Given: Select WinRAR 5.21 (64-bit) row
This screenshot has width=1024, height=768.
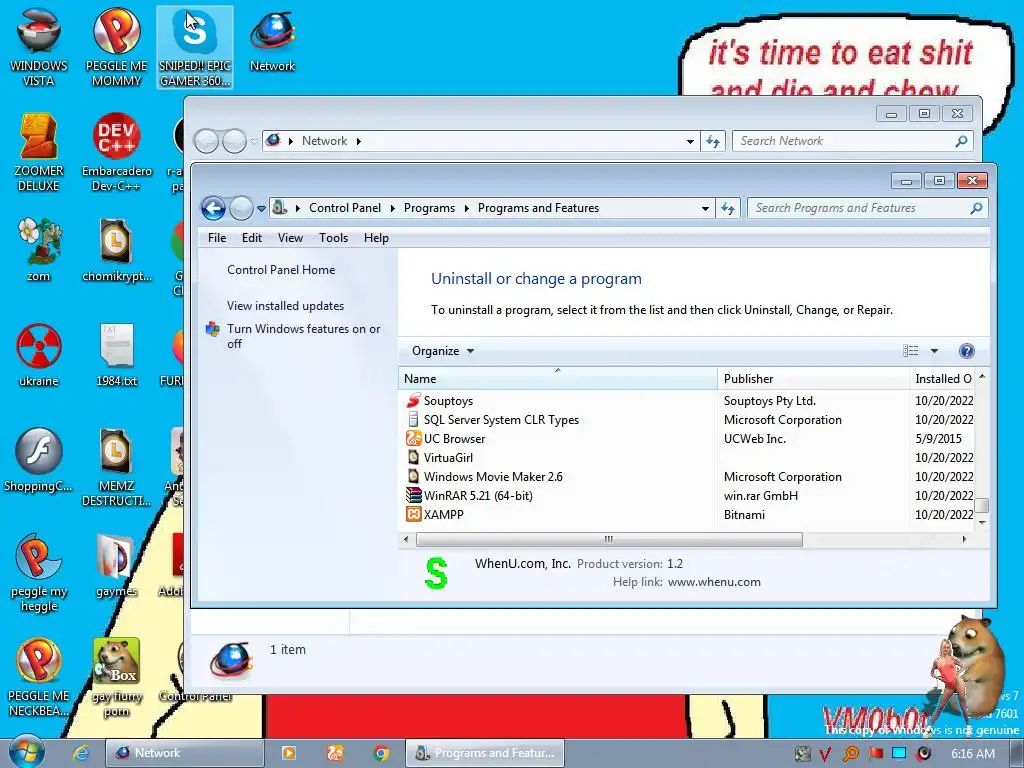Looking at the screenshot, I should (x=688, y=495).
